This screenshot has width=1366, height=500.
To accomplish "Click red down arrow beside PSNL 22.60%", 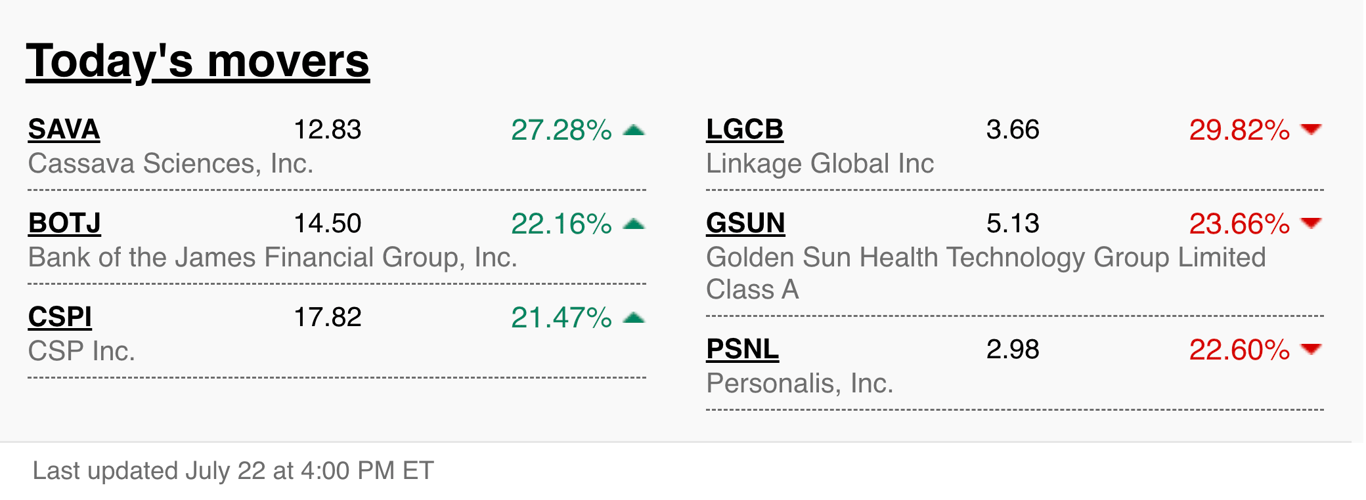I will pyautogui.click(x=1311, y=350).
